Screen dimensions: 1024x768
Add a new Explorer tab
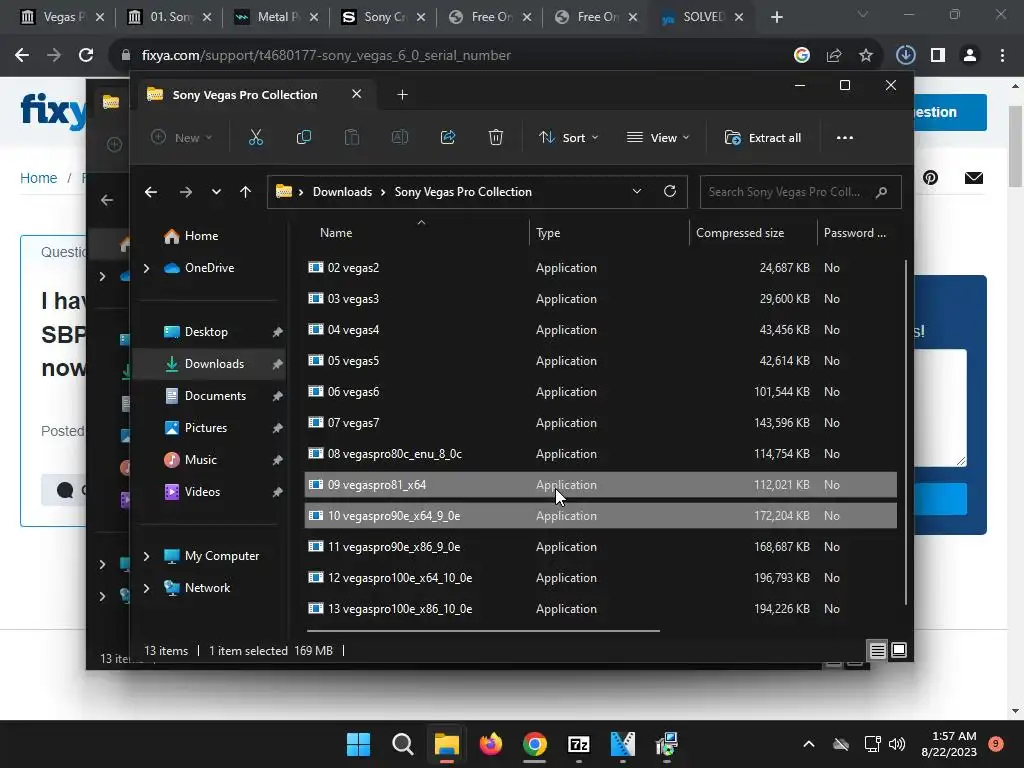[402, 95]
